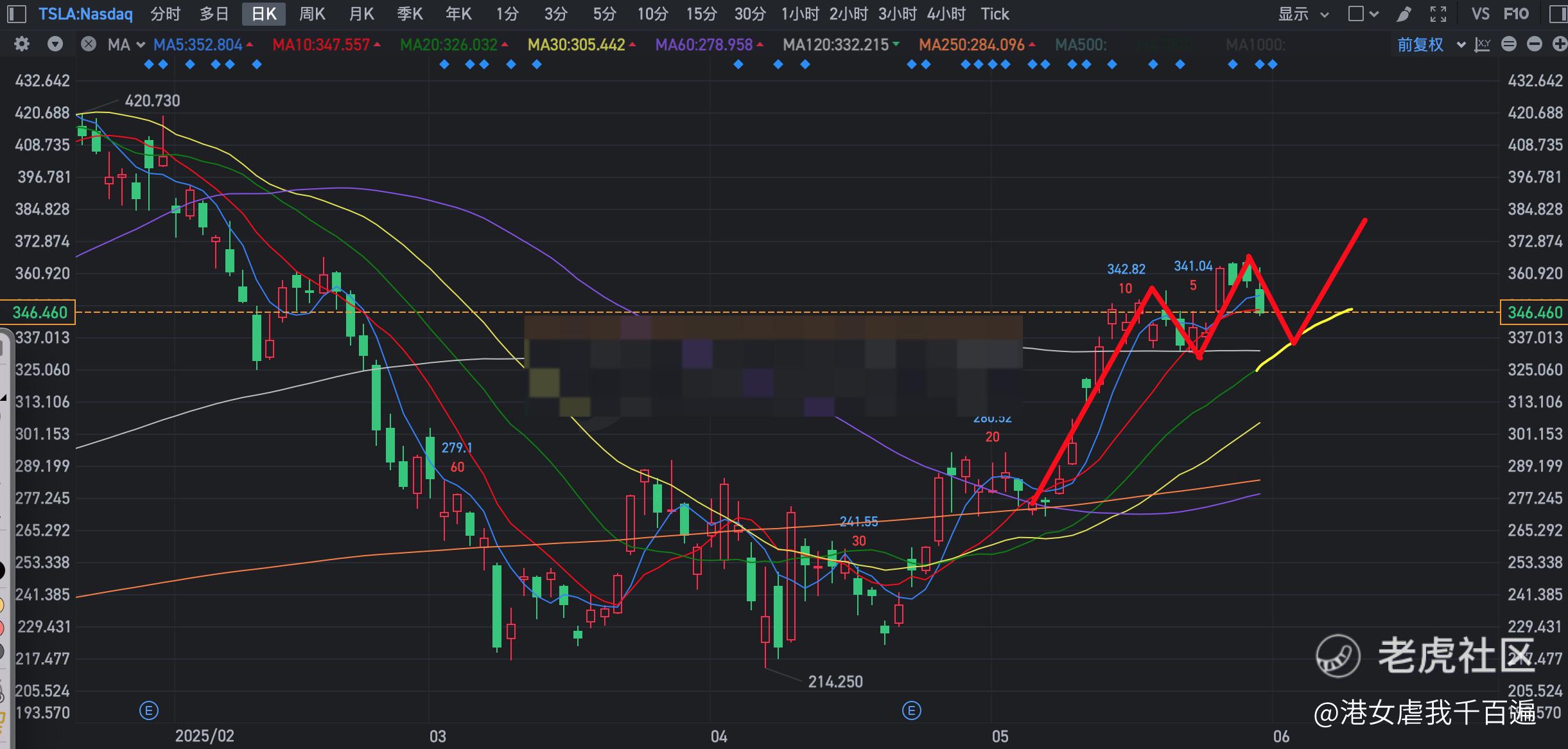Select the 日K daily candle tab
This screenshot has height=749, width=1568.
click(264, 13)
